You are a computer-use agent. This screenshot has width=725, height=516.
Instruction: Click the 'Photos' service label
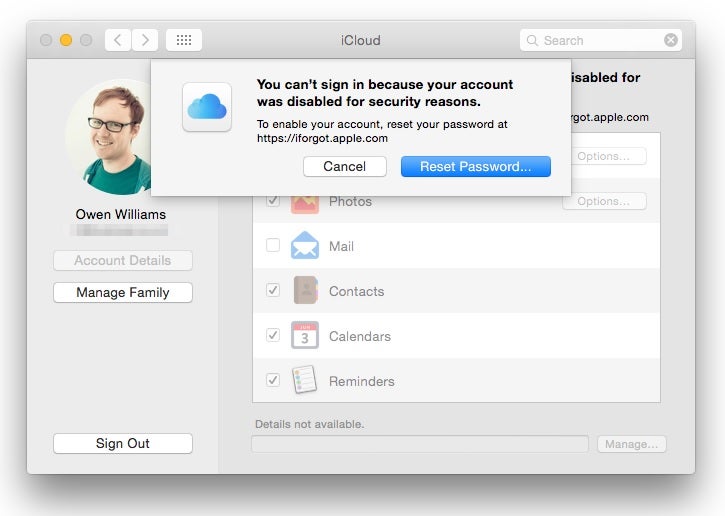click(x=350, y=201)
